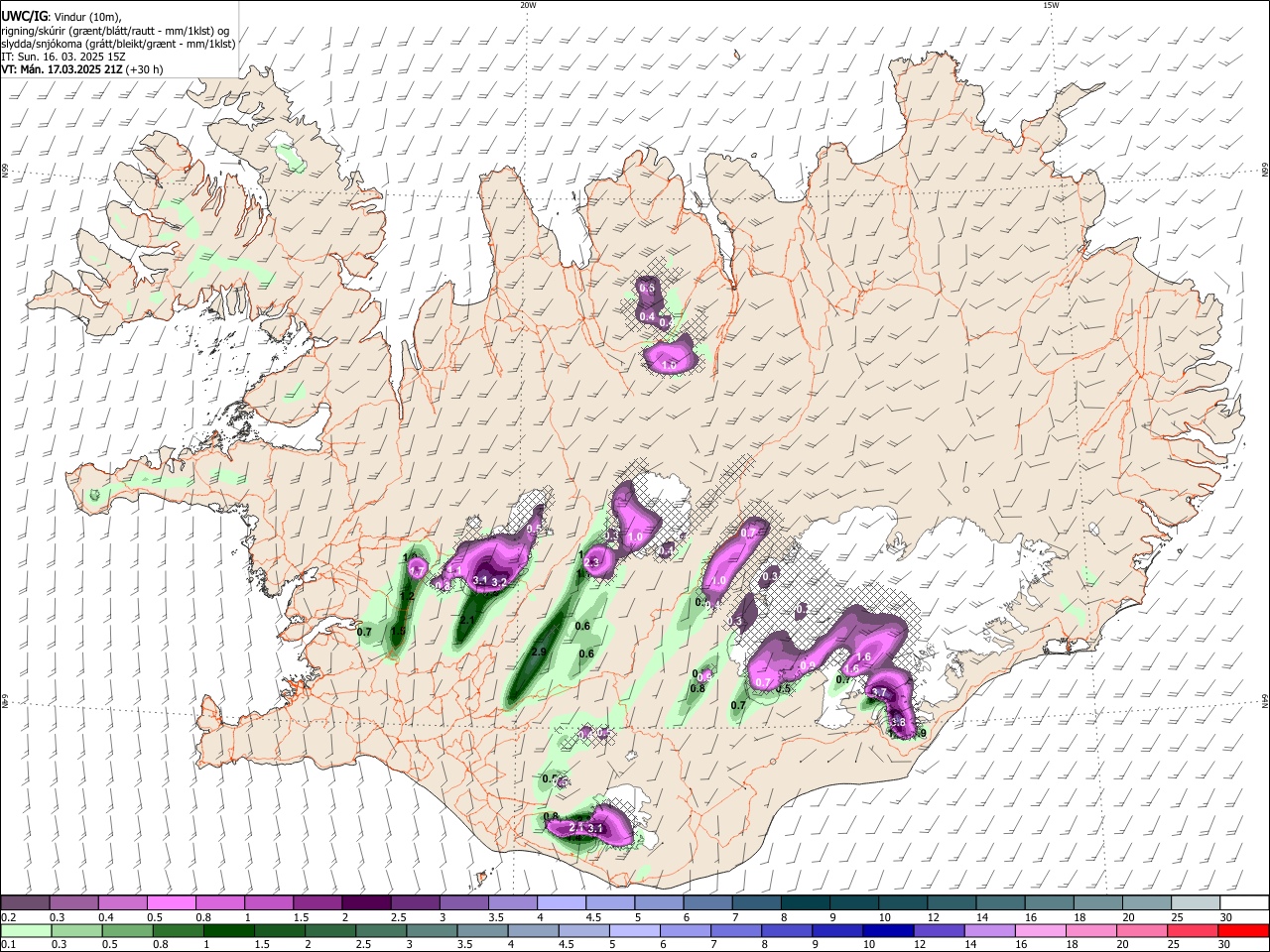1270x952 pixels.
Task: Click the 'rigning/skúrir' legend description line
Action: (x=115, y=30)
